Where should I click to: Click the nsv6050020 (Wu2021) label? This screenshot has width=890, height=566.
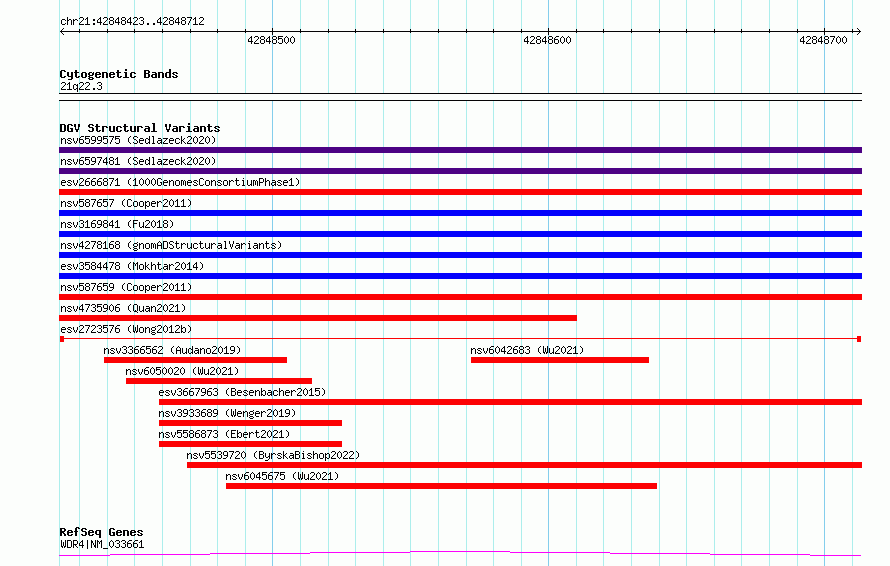pyautogui.click(x=182, y=371)
